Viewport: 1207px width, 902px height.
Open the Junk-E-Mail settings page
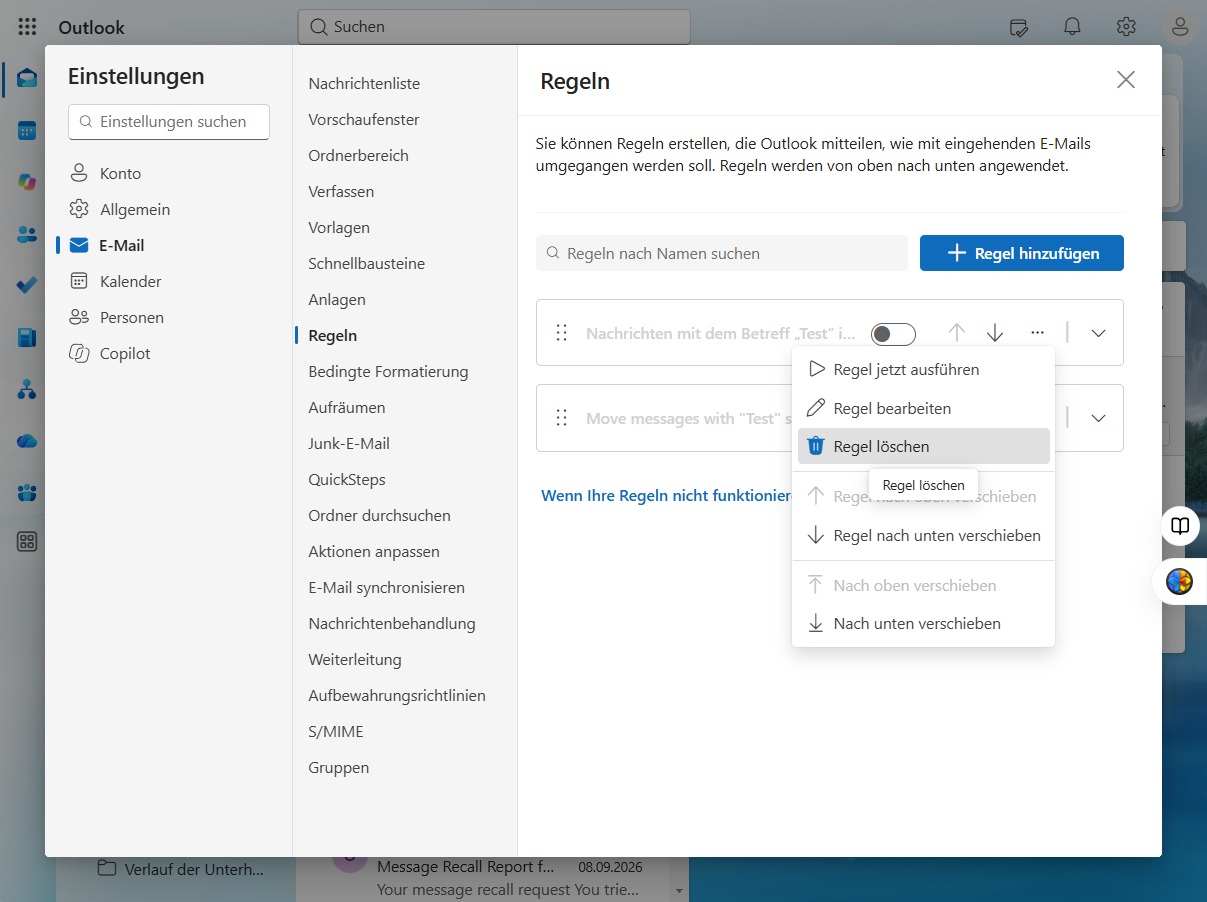[x=349, y=443]
